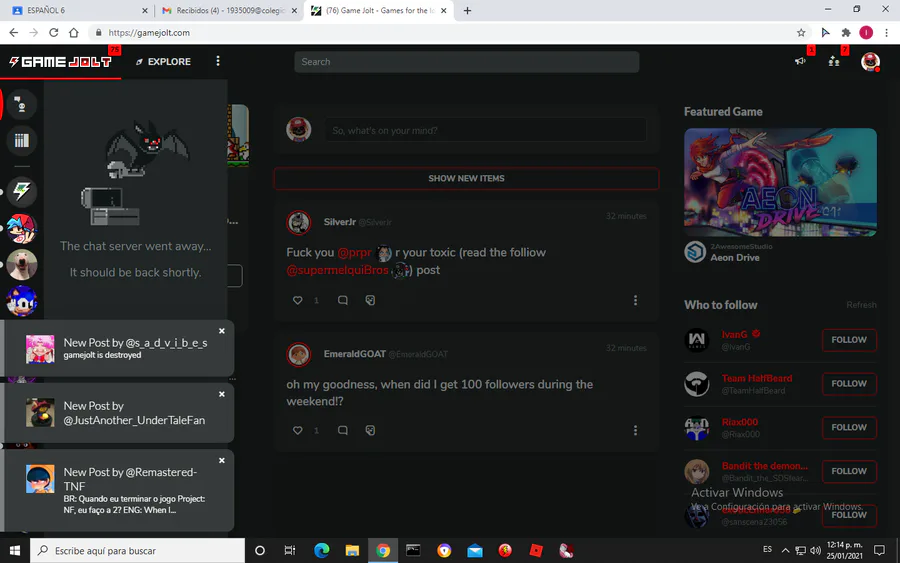Viewport: 900px width, 563px height.
Task: Open New Post by @JustAnother_UnderTaleFan notification
Action: [x=119, y=413]
